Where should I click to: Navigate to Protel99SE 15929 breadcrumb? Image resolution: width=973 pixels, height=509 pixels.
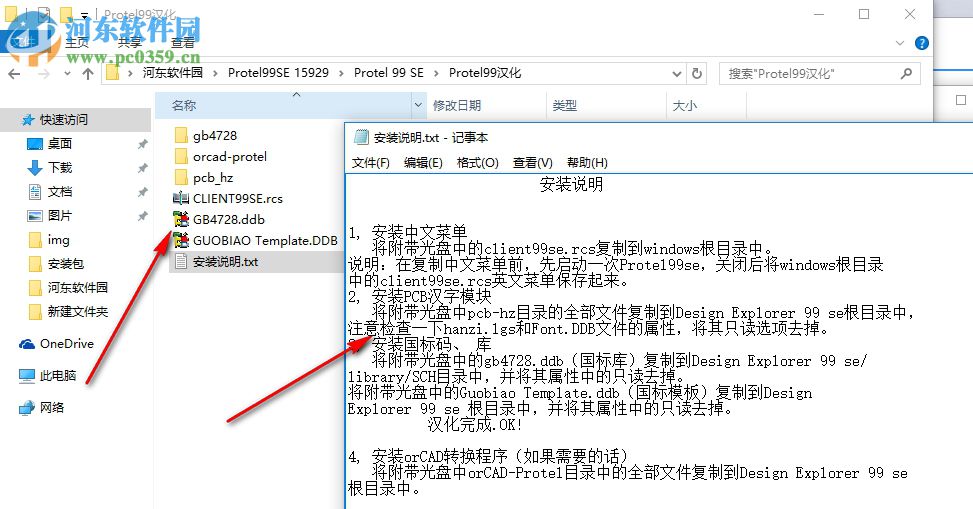pyautogui.click(x=278, y=73)
